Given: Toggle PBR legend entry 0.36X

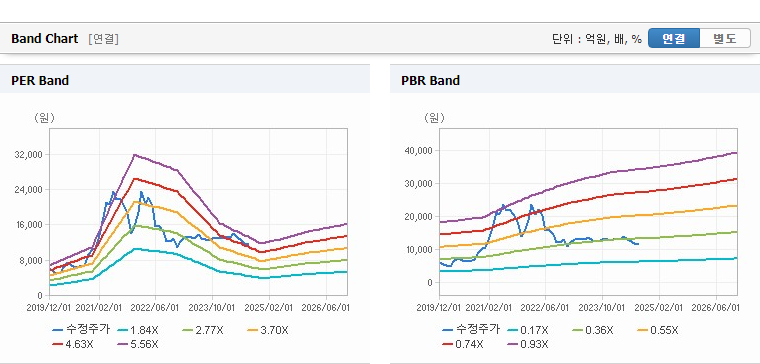Looking at the screenshot, I should (x=593, y=331).
